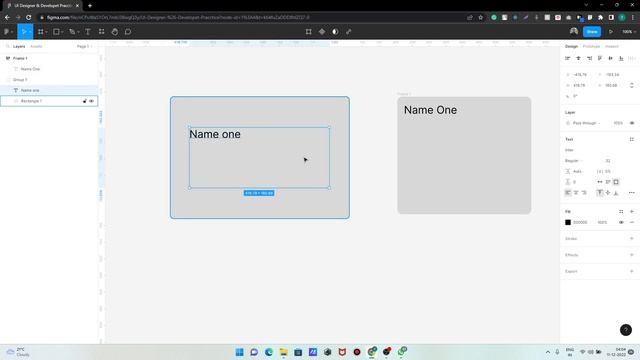Add an Effect with plus icon
Viewport: 640px width, 360px height.
tap(632, 255)
